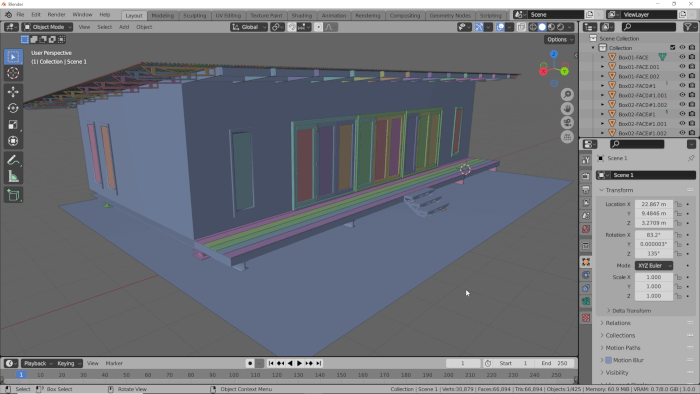Open the Add menu in viewport header
This screenshot has height=394, width=700.
tap(124, 27)
